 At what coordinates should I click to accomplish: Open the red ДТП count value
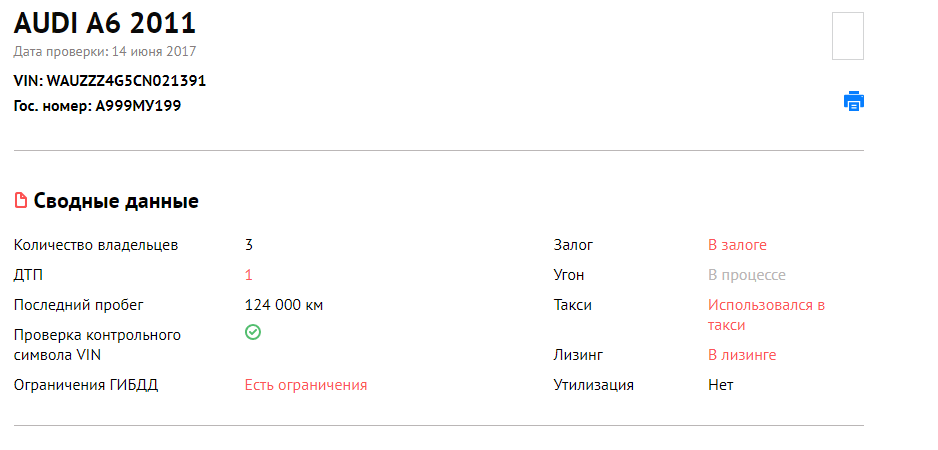pyautogui.click(x=249, y=275)
